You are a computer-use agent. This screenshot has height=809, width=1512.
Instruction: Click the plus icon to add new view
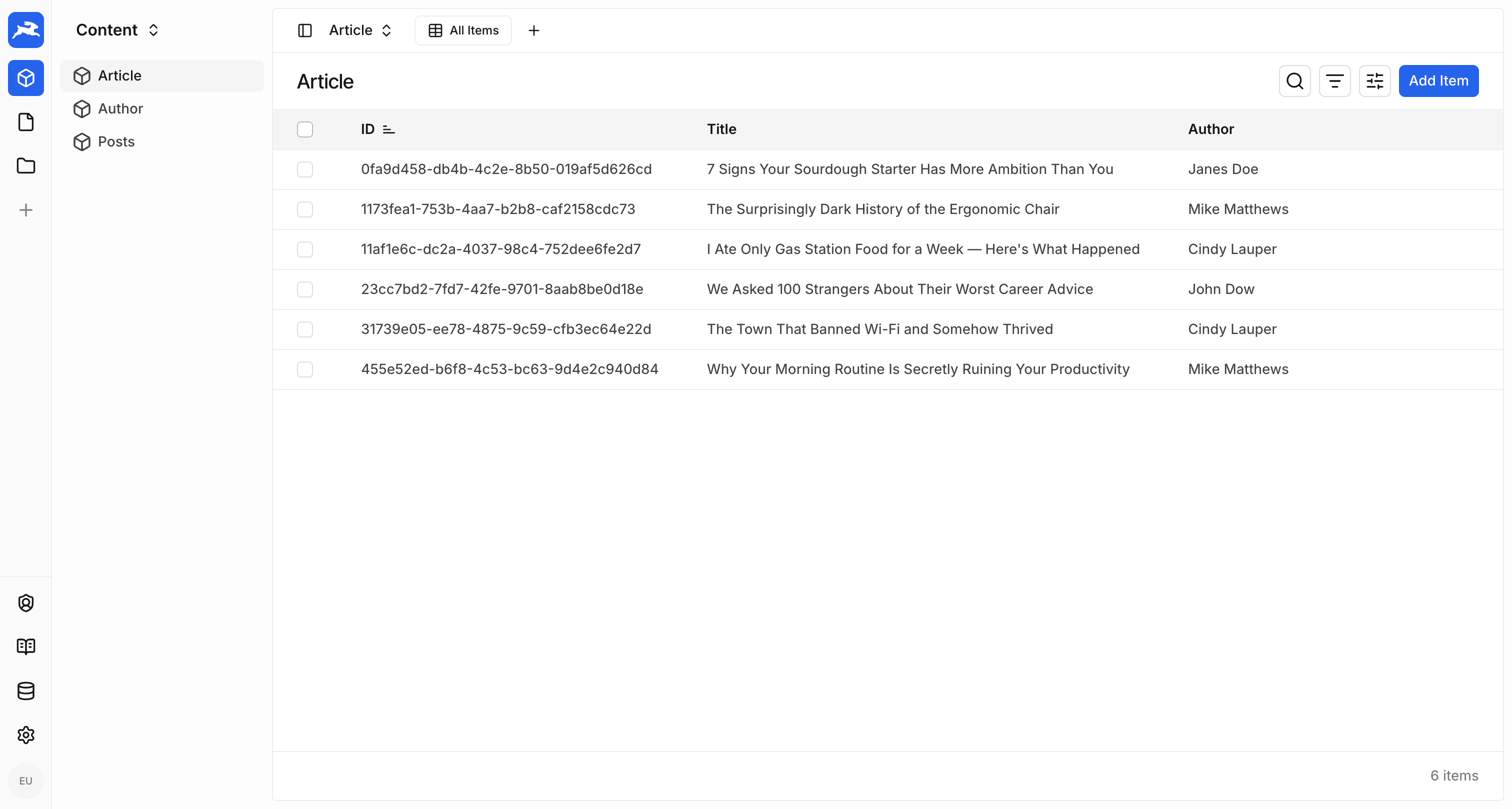(533, 30)
